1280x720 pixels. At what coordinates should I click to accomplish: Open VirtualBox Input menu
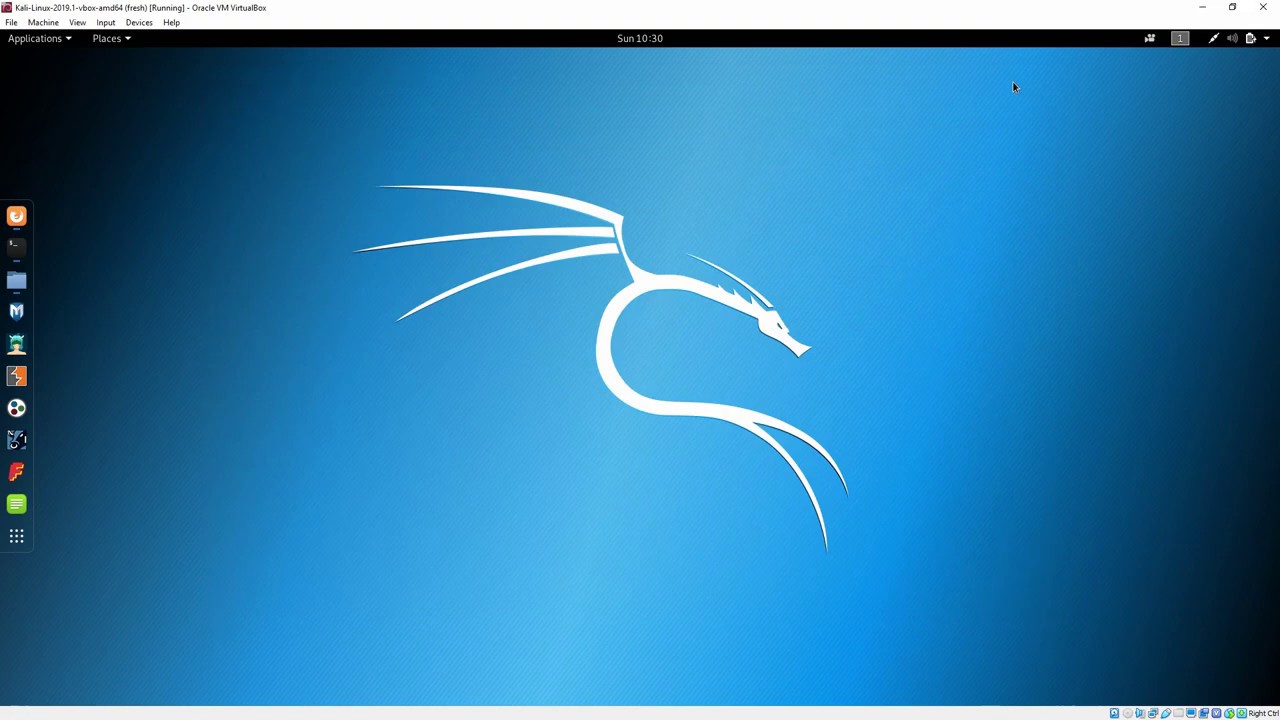[x=105, y=22]
